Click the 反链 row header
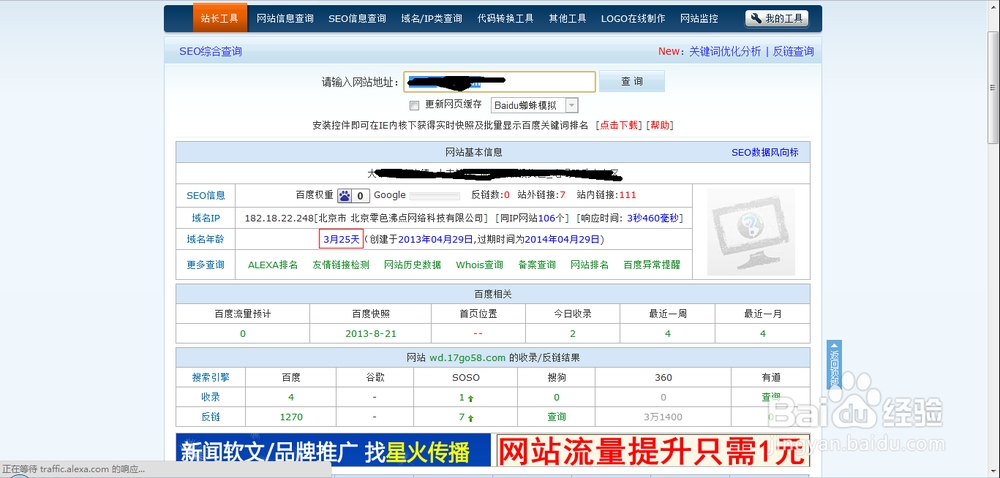Image resolution: width=1000 pixels, height=478 pixels. pyautogui.click(x=210, y=417)
